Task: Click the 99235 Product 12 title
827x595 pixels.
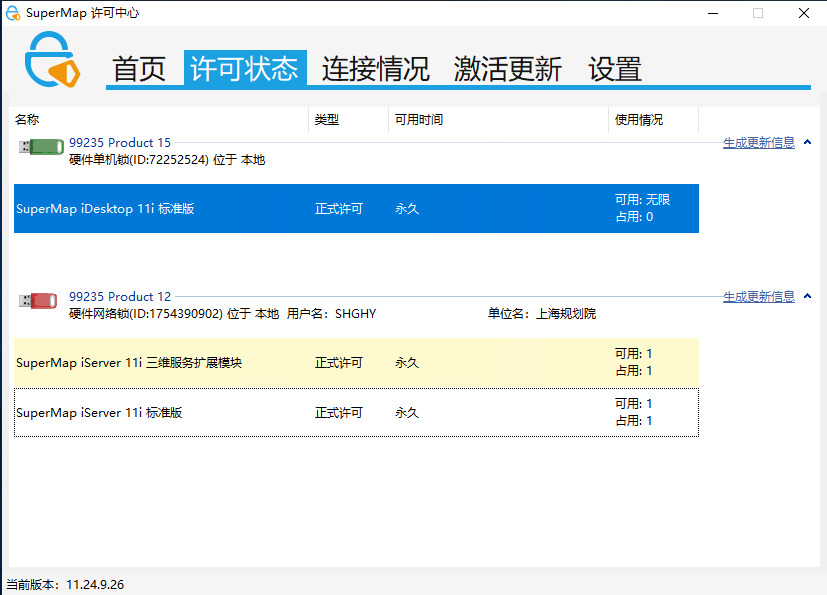Action: (120, 296)
